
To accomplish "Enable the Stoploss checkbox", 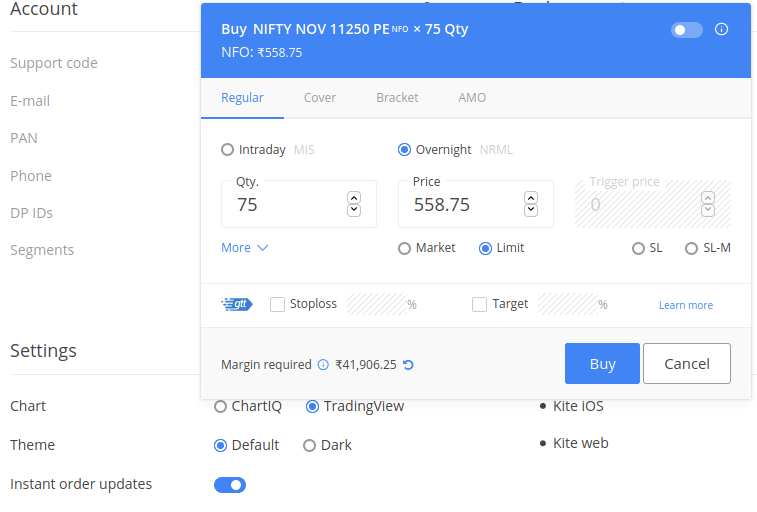I will (x=277, y=304).
